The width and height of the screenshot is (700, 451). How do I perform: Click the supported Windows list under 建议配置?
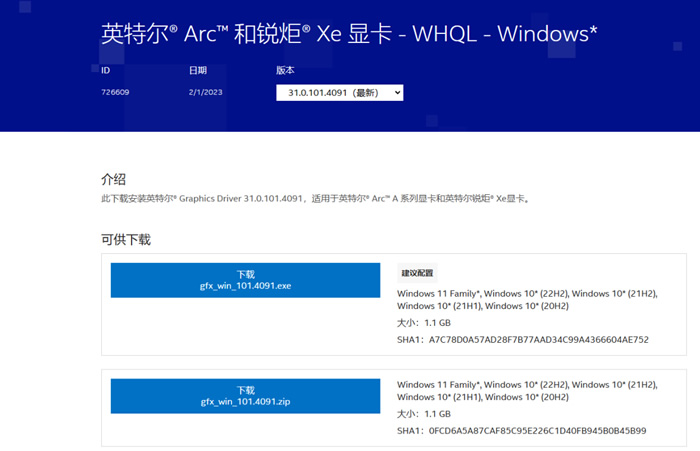click(527, 300)
